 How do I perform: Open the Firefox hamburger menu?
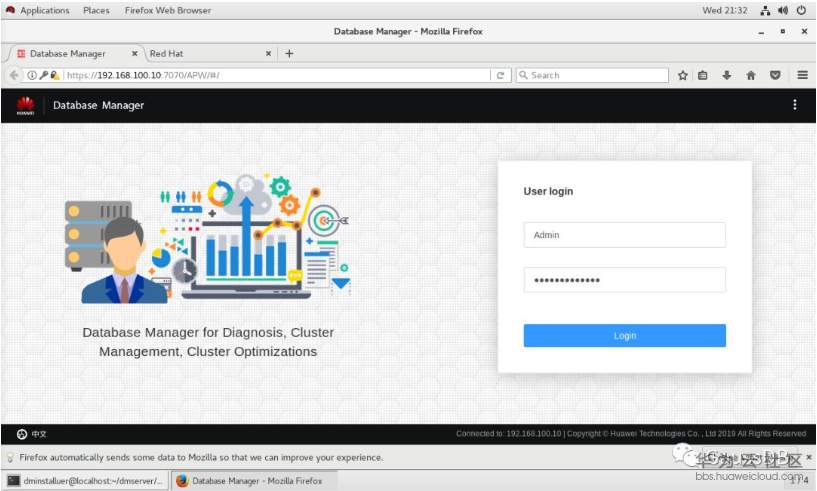tap(802, 75)
